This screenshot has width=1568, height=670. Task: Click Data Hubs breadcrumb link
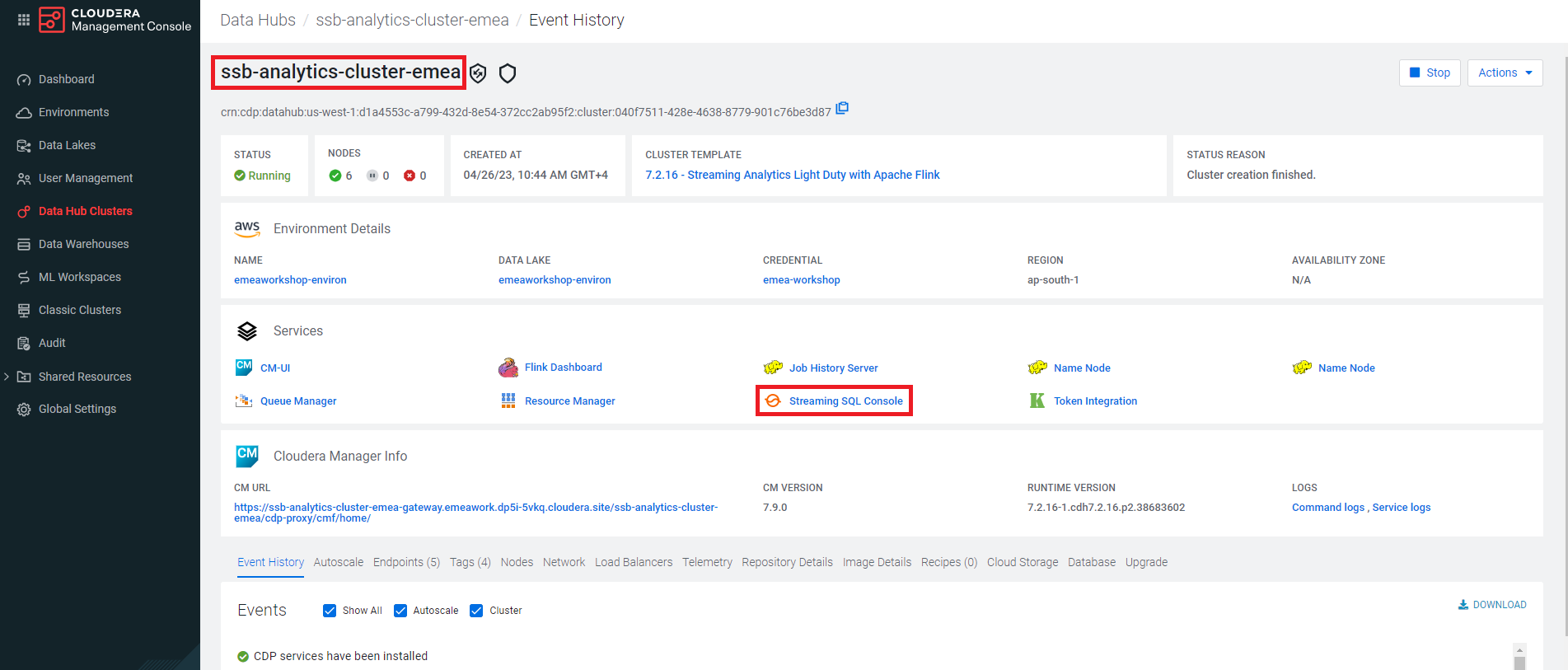(x=258, y=20)
